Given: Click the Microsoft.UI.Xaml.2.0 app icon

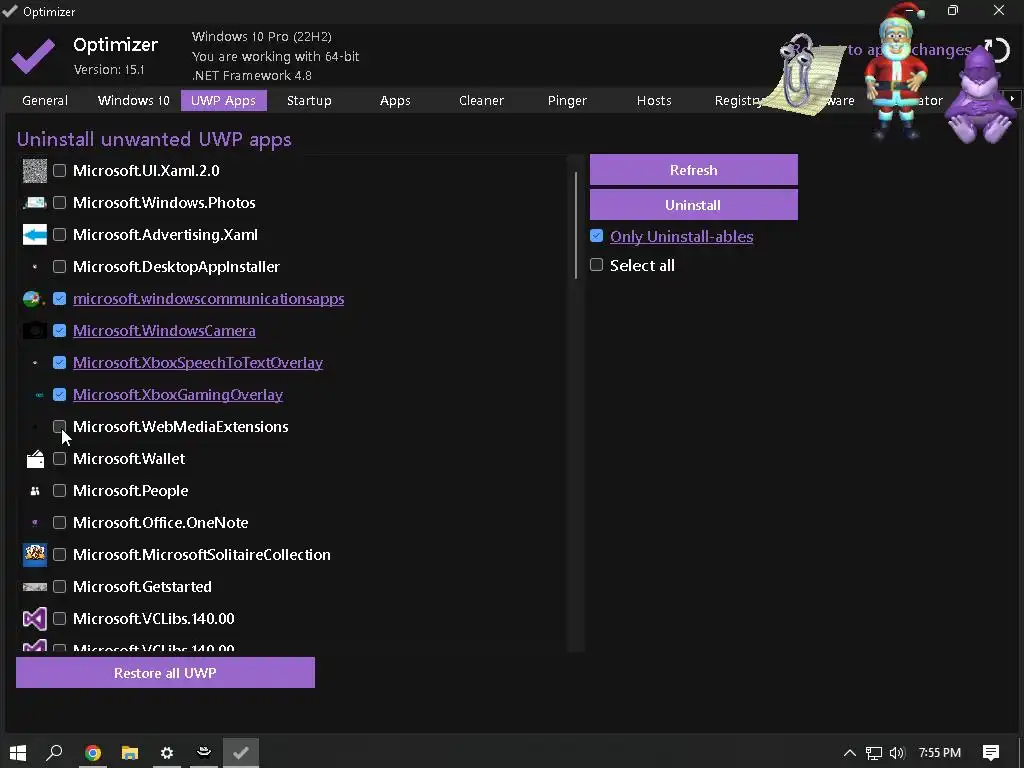Looking at the screenshot, I should point(35,171).
